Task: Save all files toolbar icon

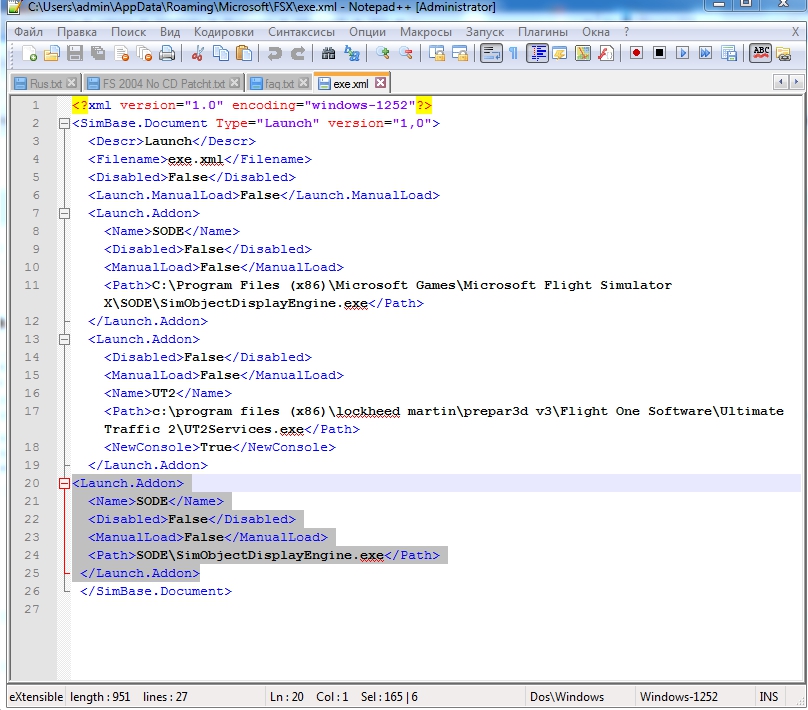Action: point(98,53)
